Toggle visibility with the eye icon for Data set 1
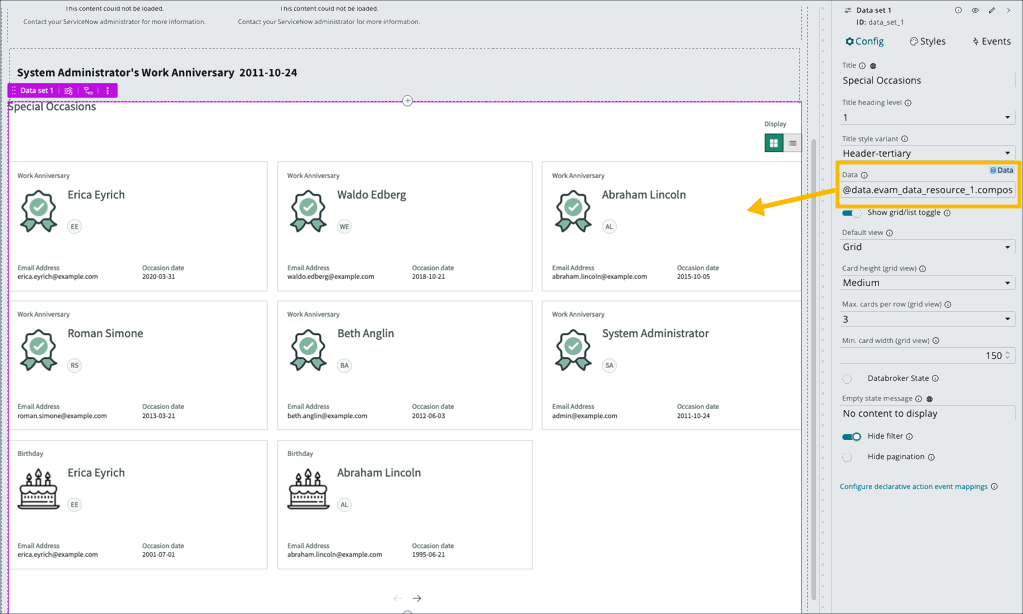 tap(975, 10)
